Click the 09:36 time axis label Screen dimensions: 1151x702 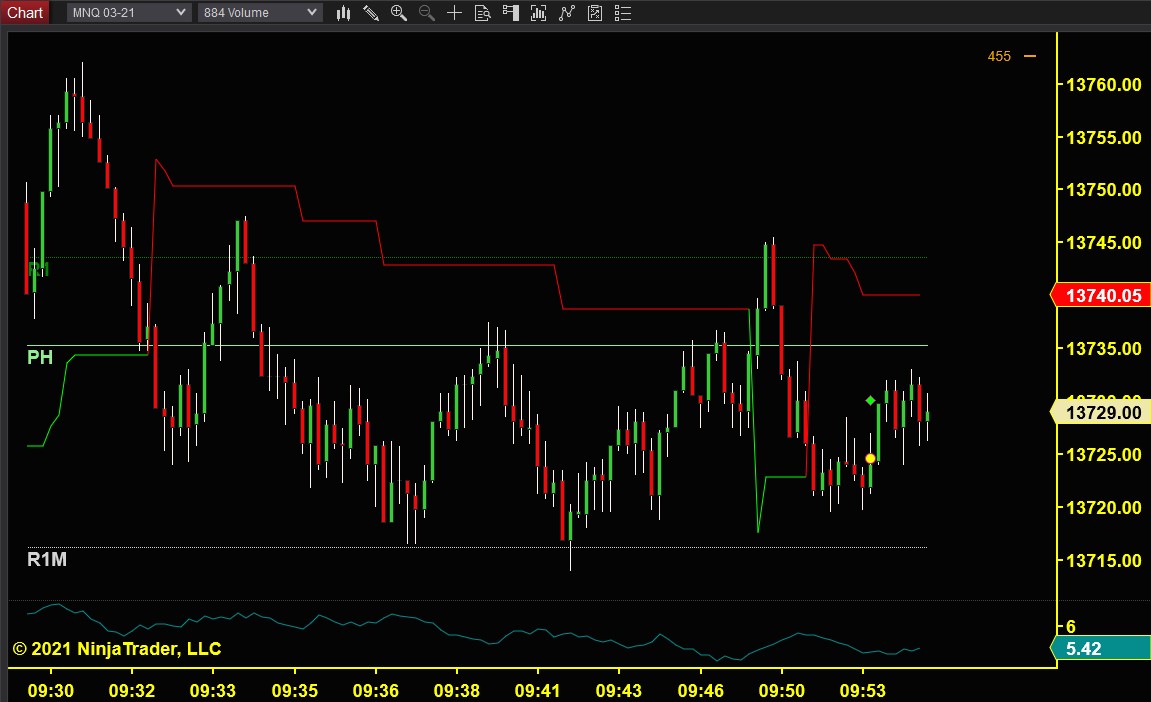coord(375,690)
